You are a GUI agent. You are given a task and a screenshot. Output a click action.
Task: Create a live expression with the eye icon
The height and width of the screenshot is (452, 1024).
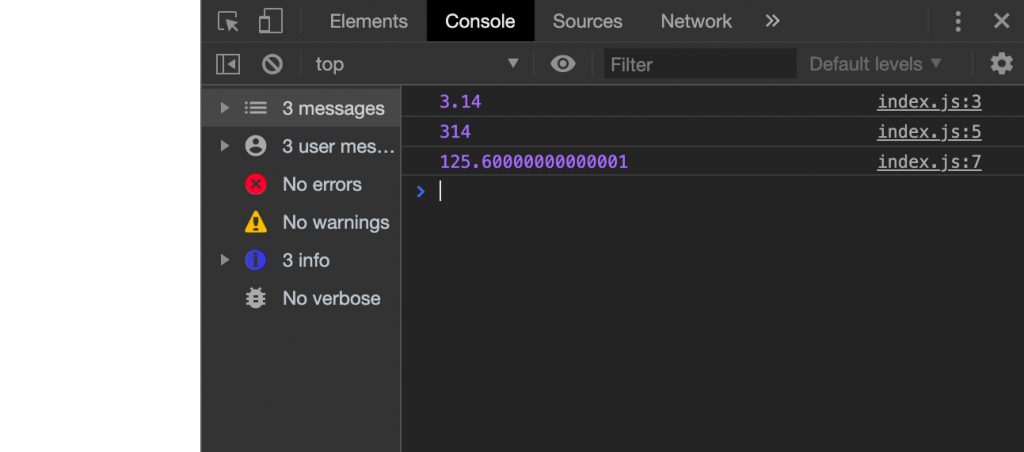click(564, 64)
